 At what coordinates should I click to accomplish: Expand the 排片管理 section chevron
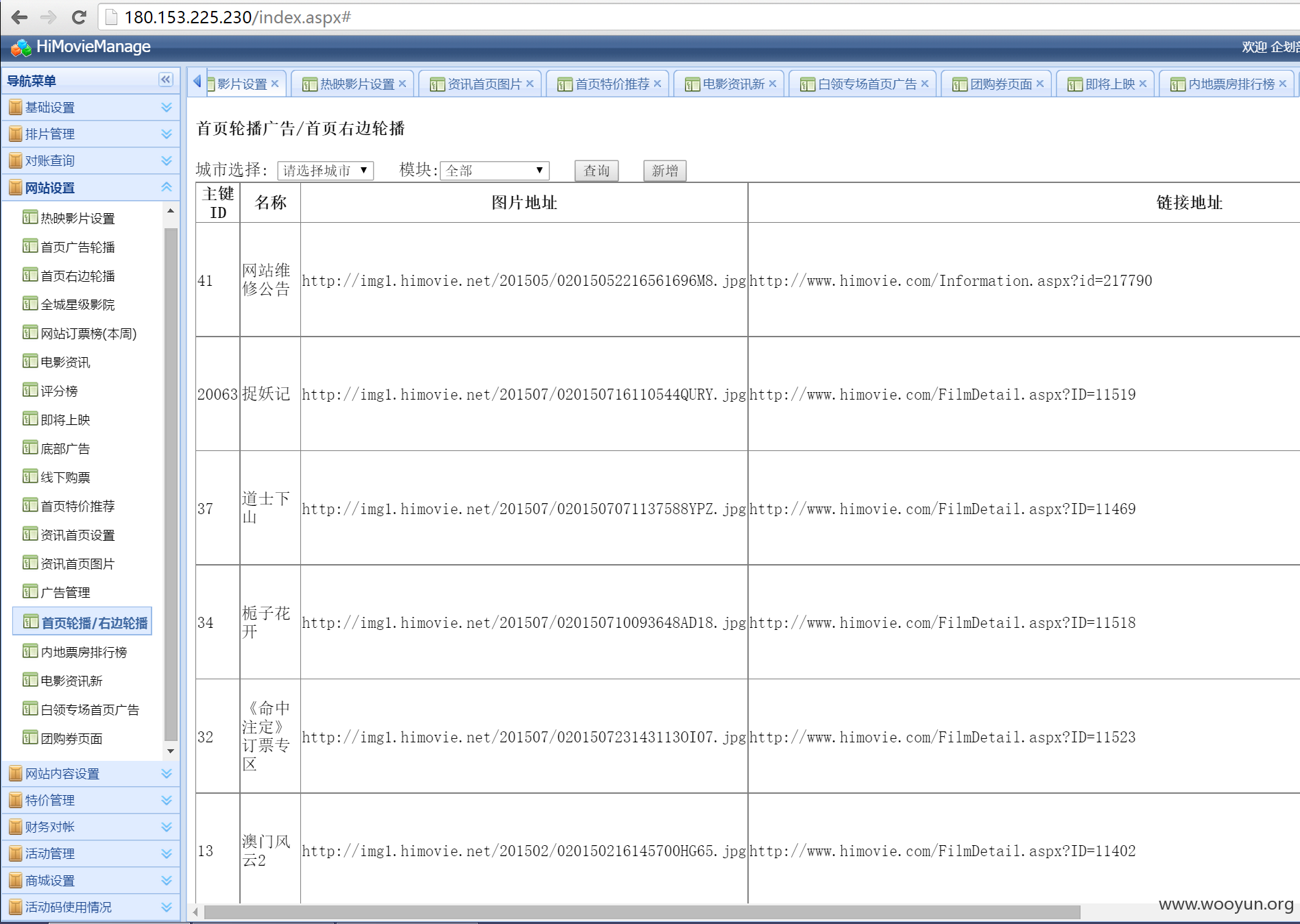166,134
